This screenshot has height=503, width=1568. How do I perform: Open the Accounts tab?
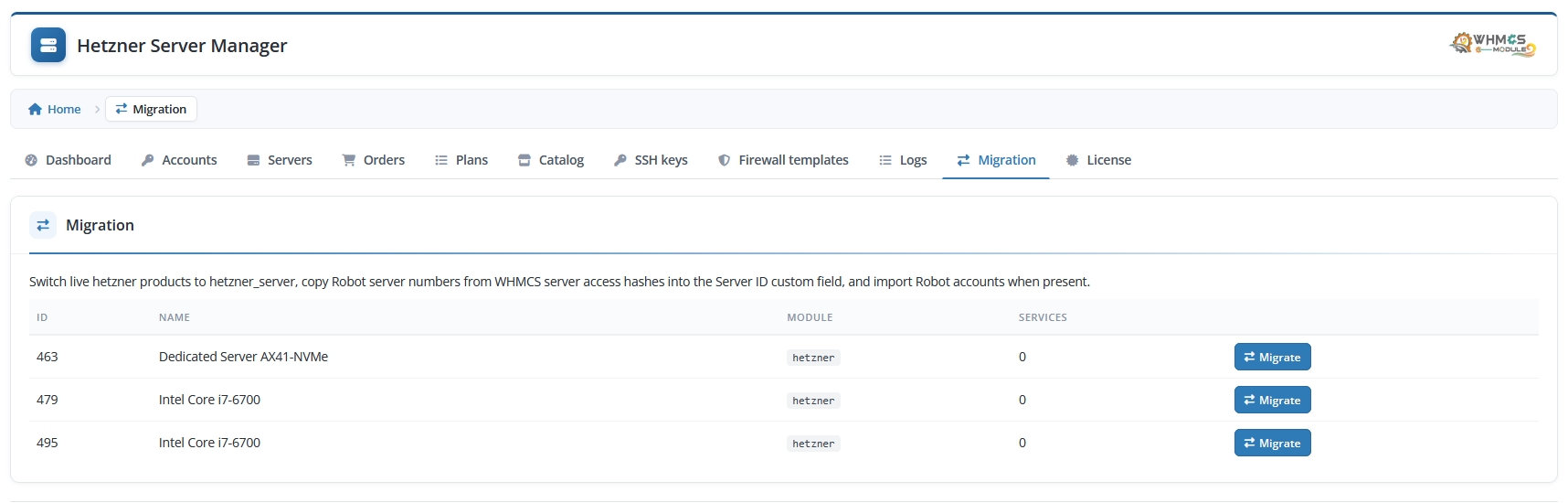pos(179,160)
